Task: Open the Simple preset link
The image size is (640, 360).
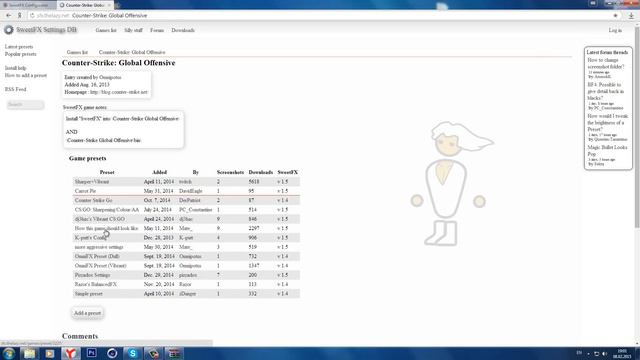Action: 89,294
